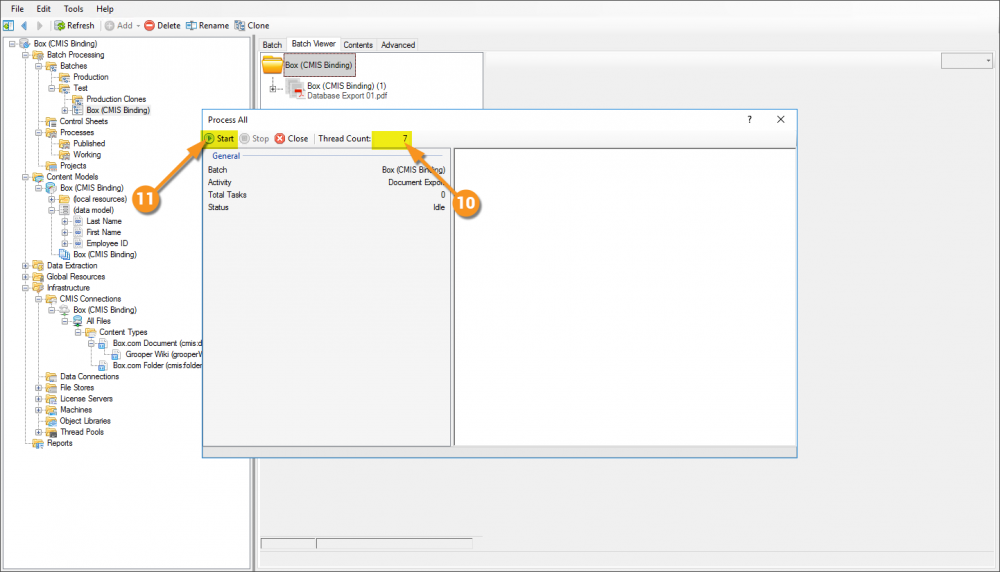Select the Content Types folder icon
Viewport: 1000px width, 572px height.
point(91,332)
